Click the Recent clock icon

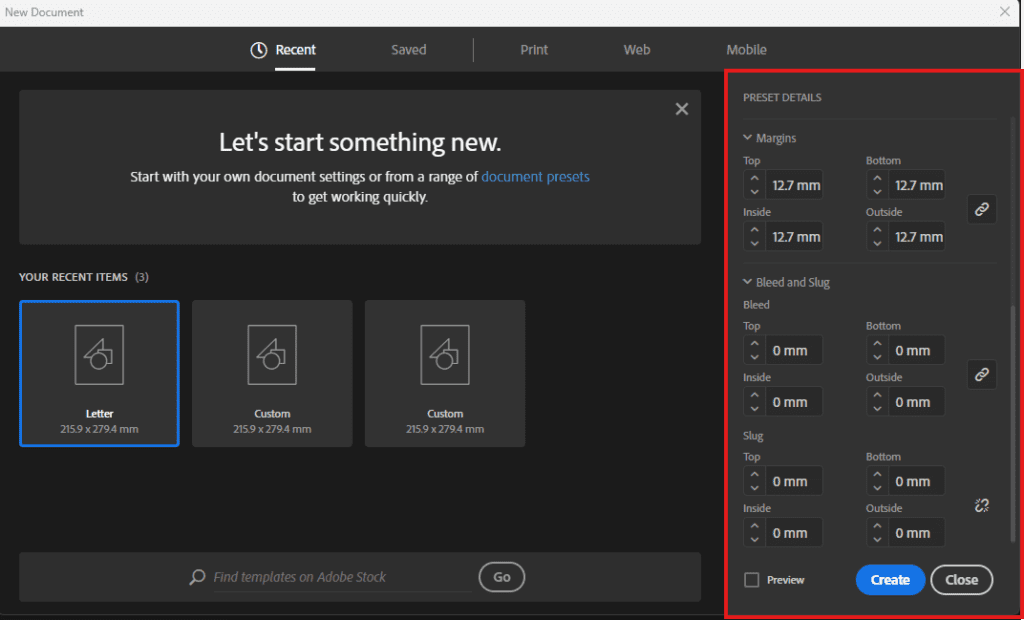pos(259,50)
